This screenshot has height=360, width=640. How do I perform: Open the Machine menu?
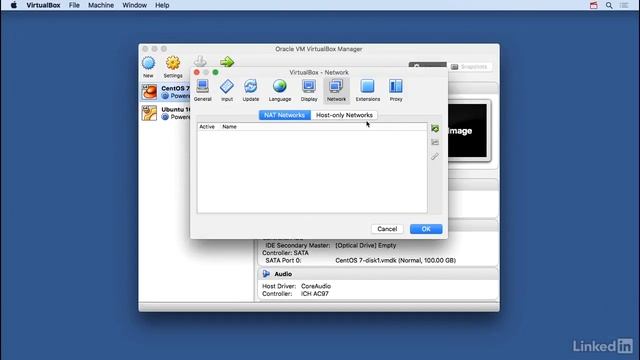coord(101,5)
